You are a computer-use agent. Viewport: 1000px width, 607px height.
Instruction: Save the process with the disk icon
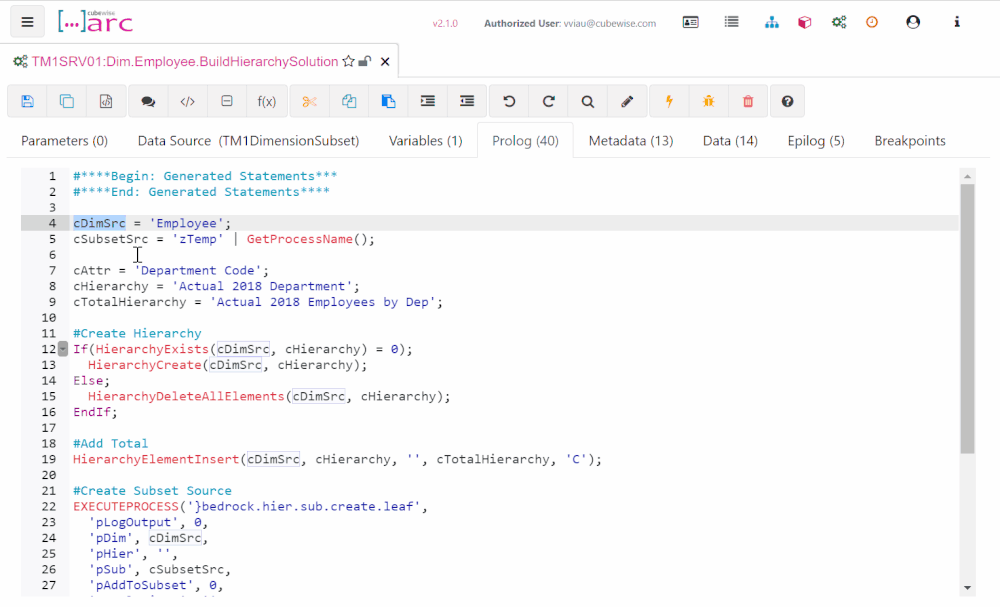27,100
